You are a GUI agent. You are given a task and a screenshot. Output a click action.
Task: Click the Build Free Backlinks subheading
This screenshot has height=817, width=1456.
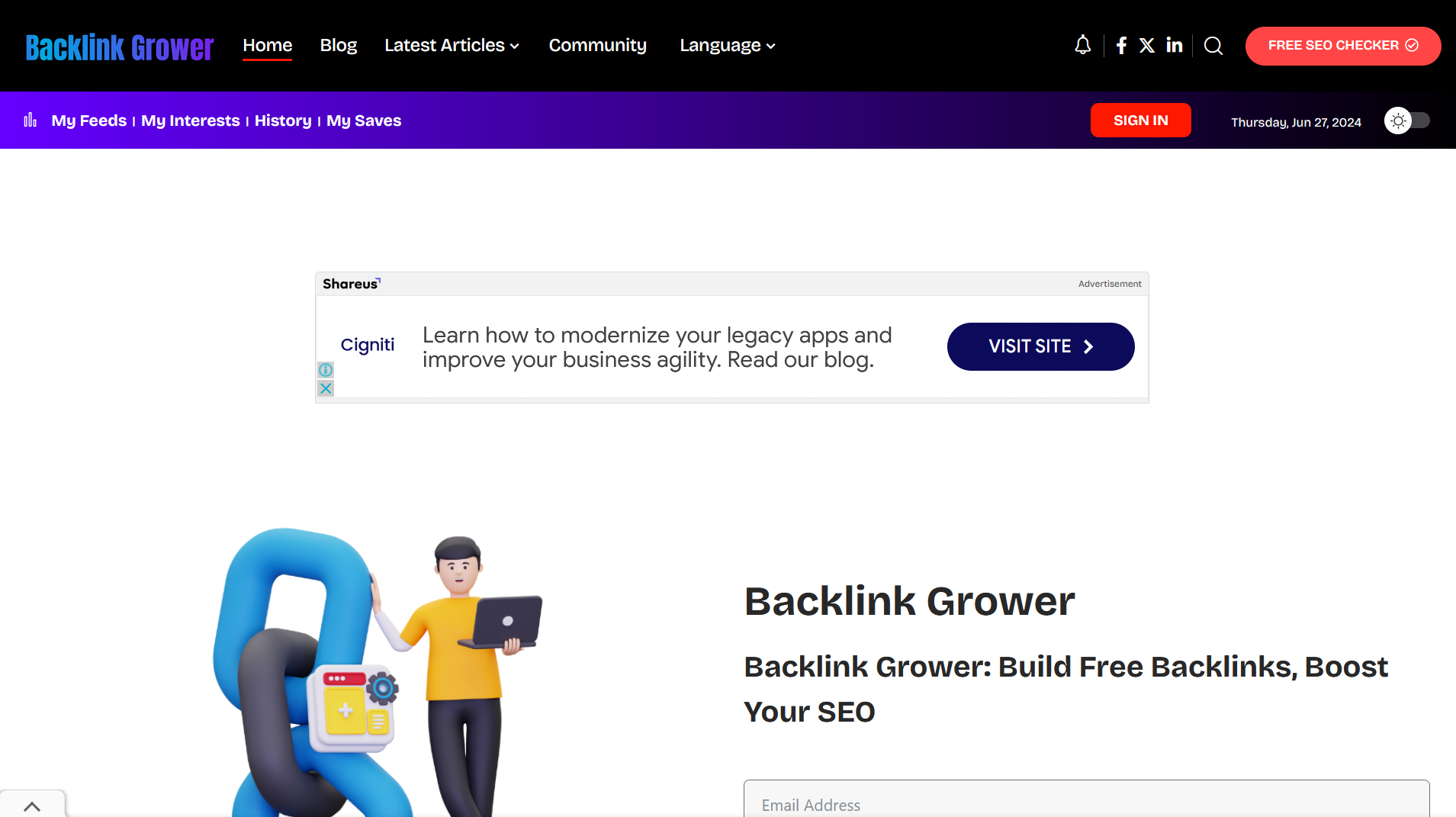pos(1065,689)
